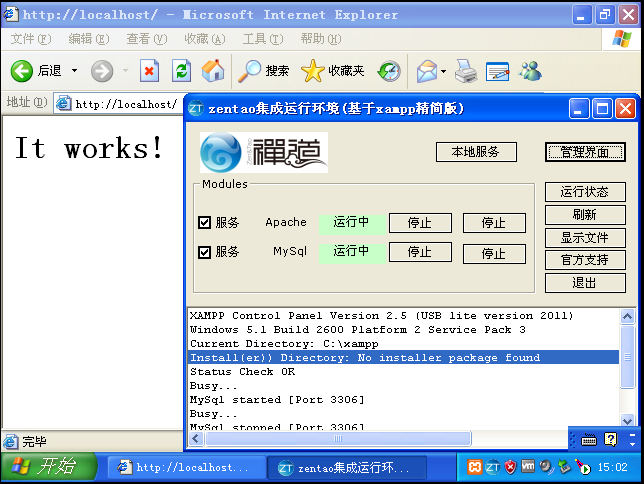Open the 工具(T) menu
Image resolution: width=644 pixels, height=484 pixels.
(263, 39)
